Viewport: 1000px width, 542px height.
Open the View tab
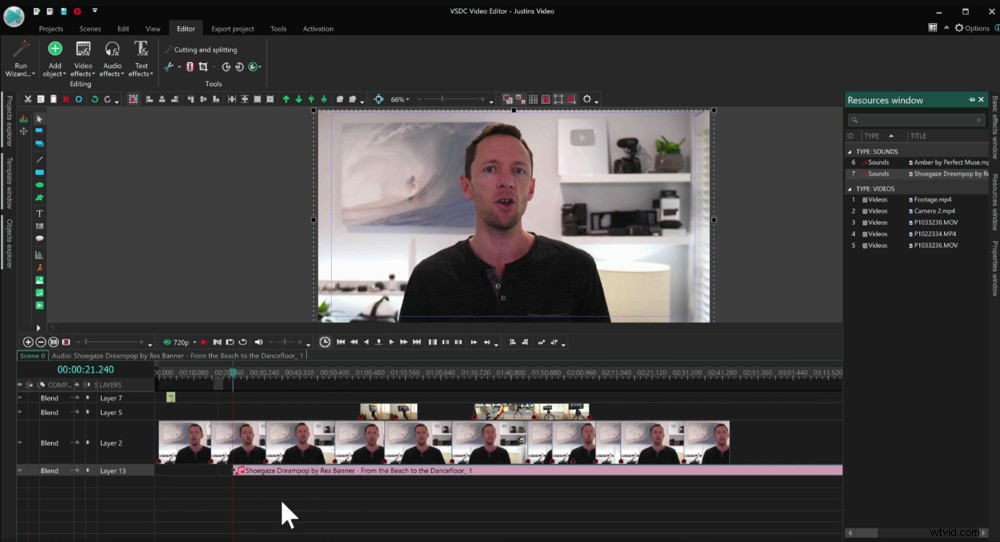click(x=153, y=29)
